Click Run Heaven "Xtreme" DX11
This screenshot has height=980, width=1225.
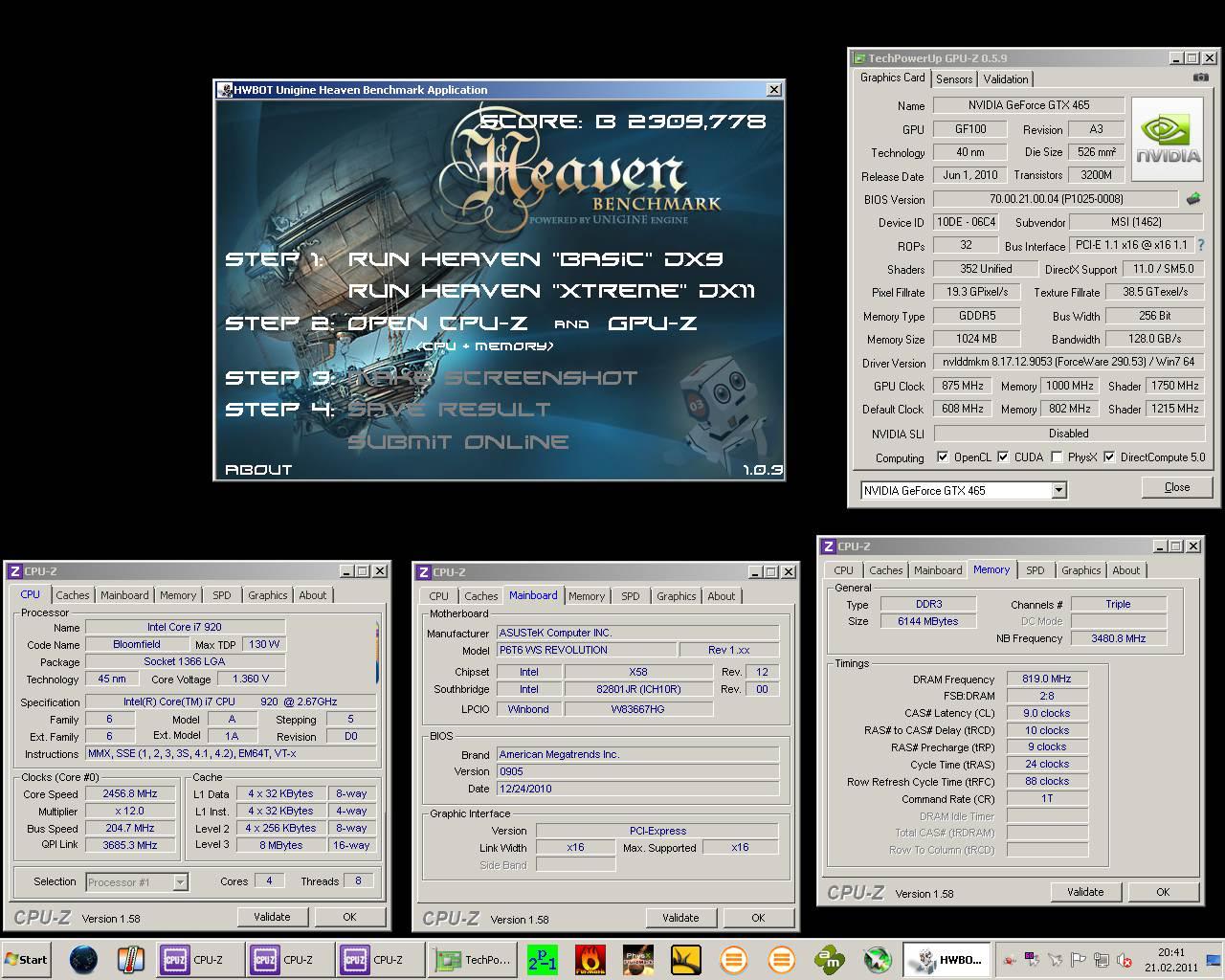coord(552,291)
